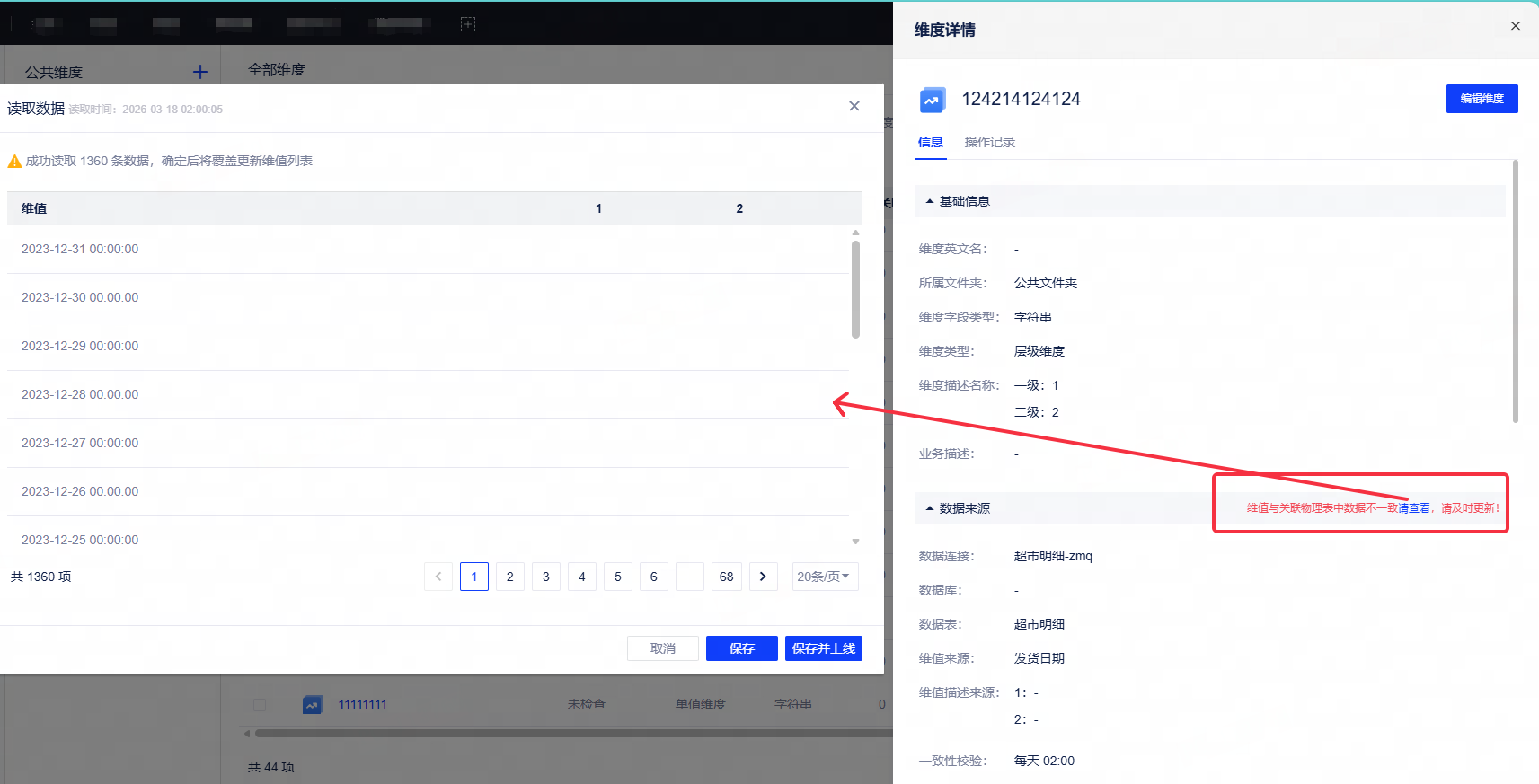This screenshot has width=1539, height=784.
Task: Open the 20条/页 page size dropdown
Action: tap(825, 577)
